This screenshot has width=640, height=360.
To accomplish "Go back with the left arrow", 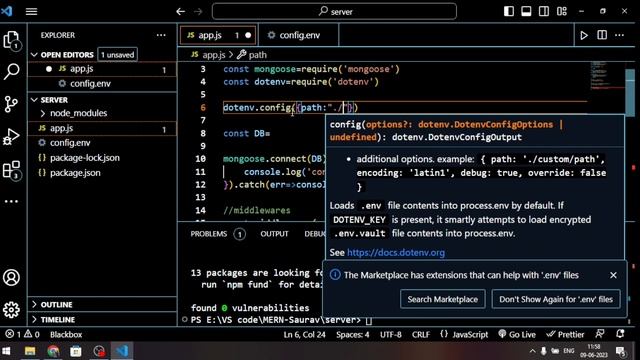I will tap(180, 11).
